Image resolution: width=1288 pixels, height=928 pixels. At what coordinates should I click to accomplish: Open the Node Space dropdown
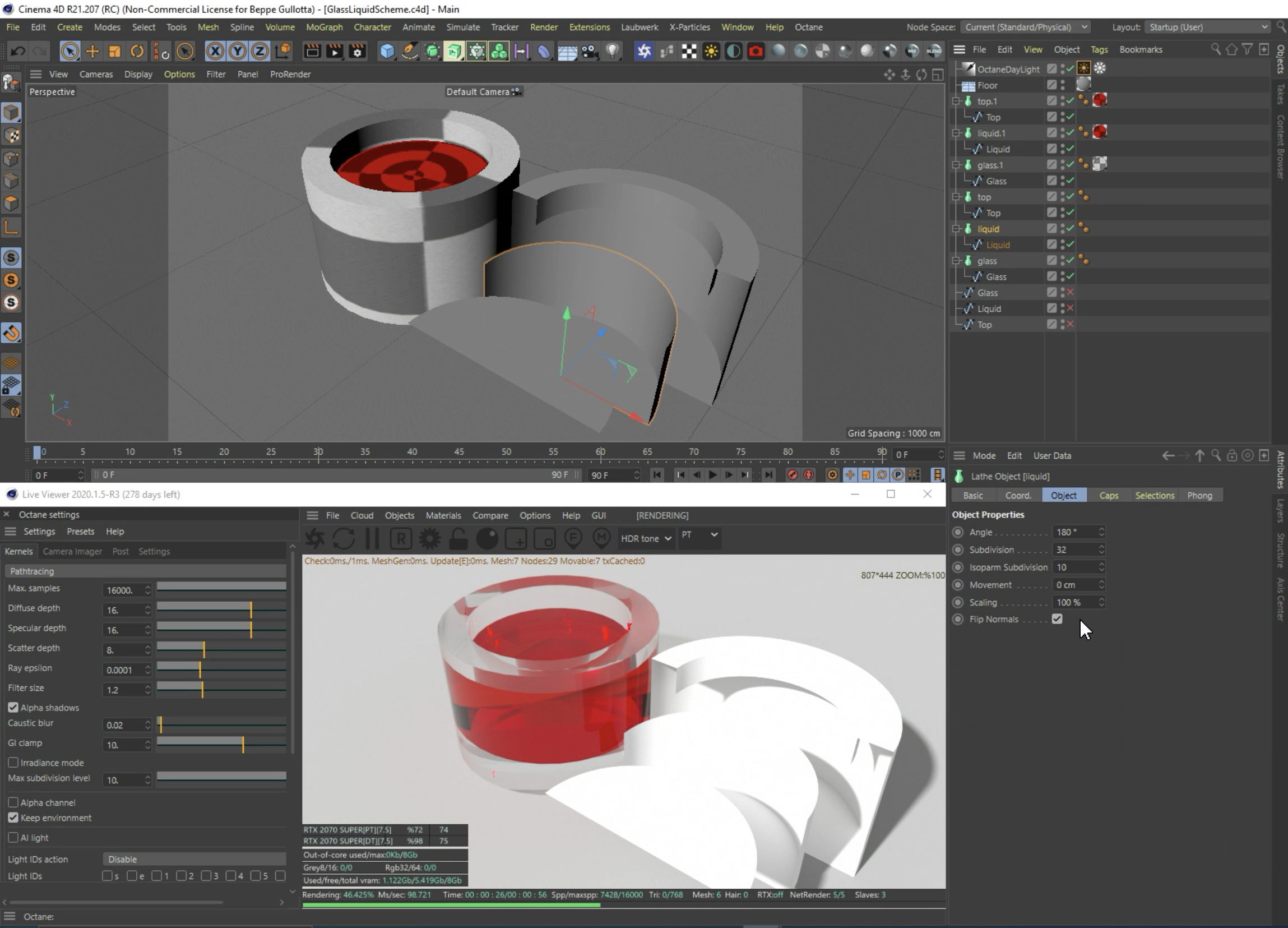click(1026, 27)
